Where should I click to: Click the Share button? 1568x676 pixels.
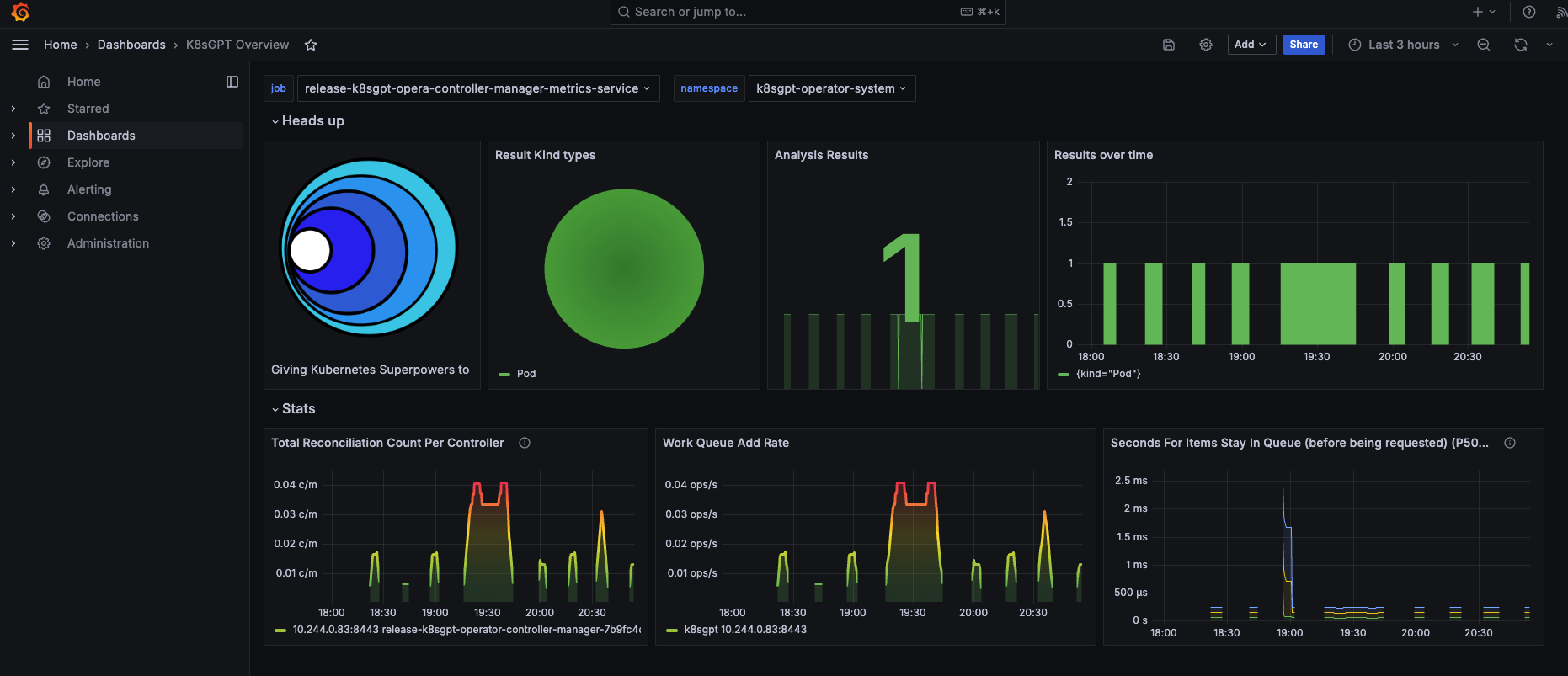(1304, 45)
